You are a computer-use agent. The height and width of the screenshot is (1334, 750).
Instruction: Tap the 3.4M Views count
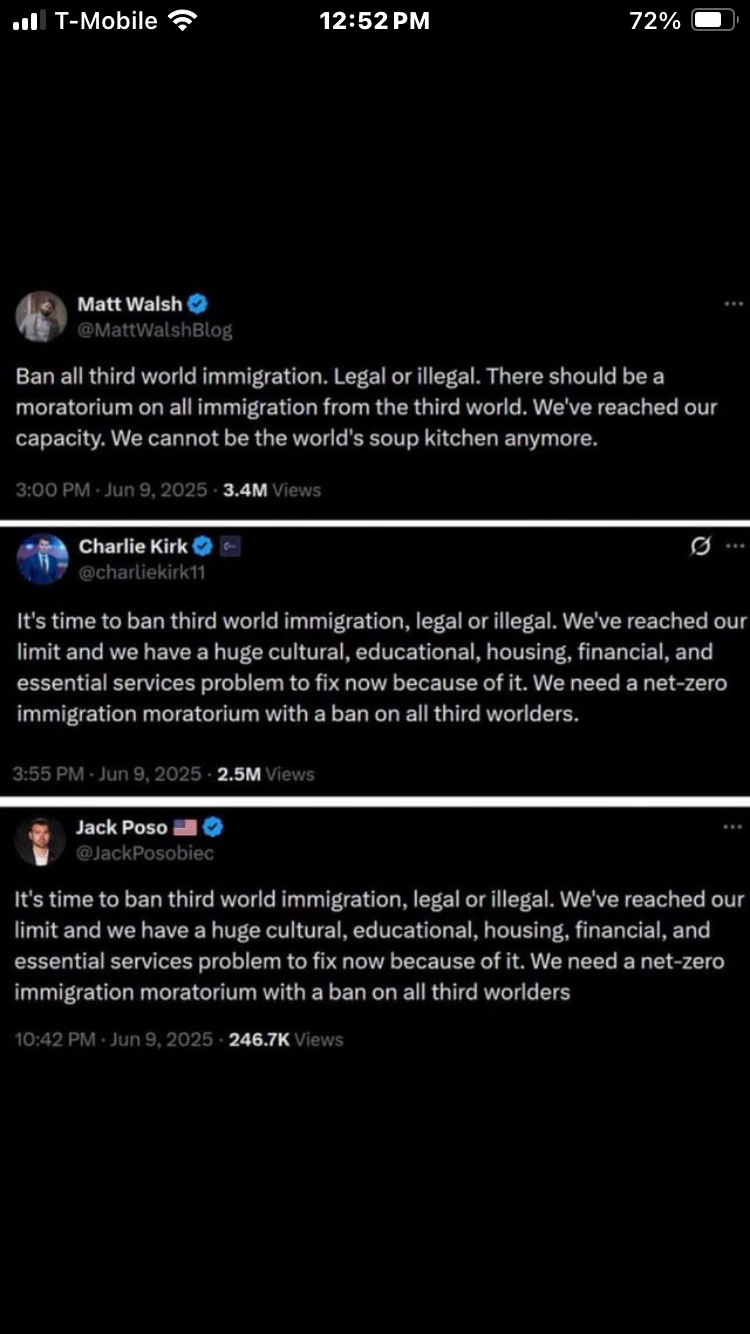[x=271, y=490]
